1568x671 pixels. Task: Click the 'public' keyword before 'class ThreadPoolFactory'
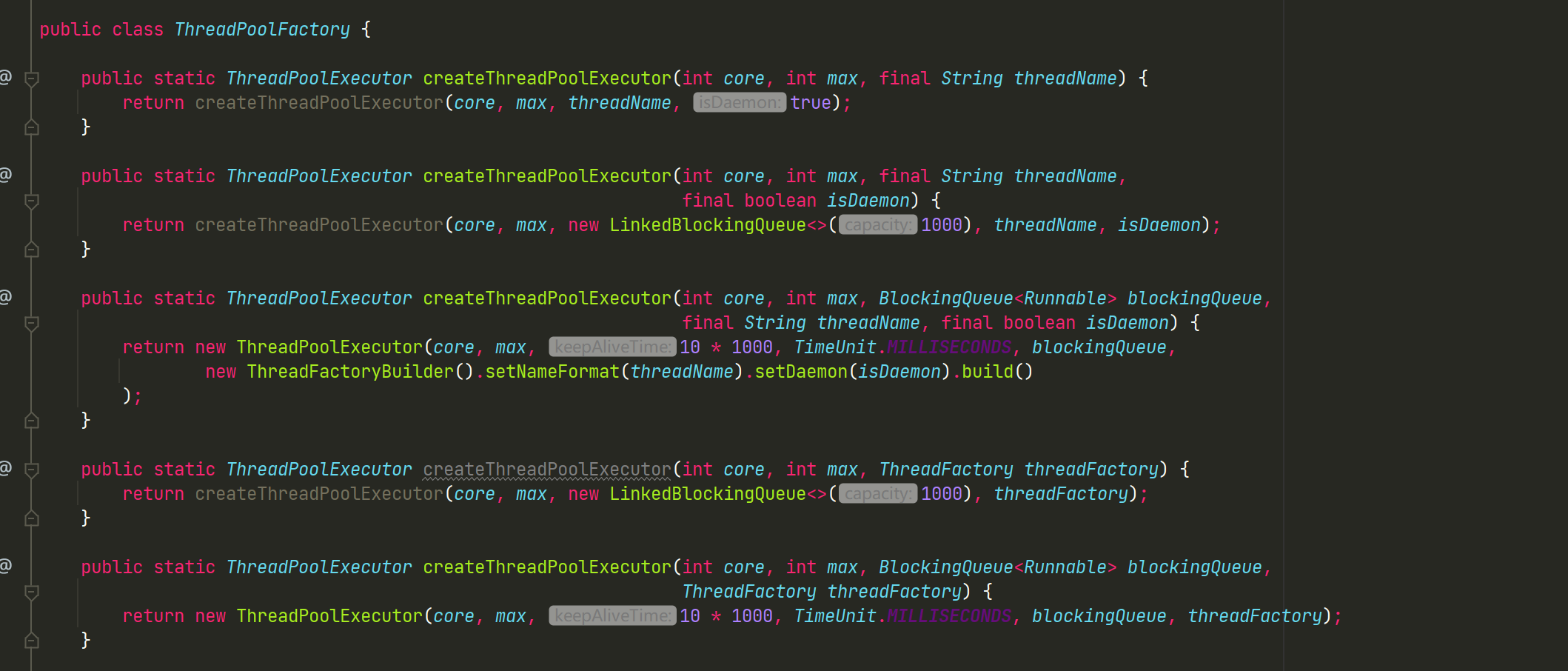(70, 30)
